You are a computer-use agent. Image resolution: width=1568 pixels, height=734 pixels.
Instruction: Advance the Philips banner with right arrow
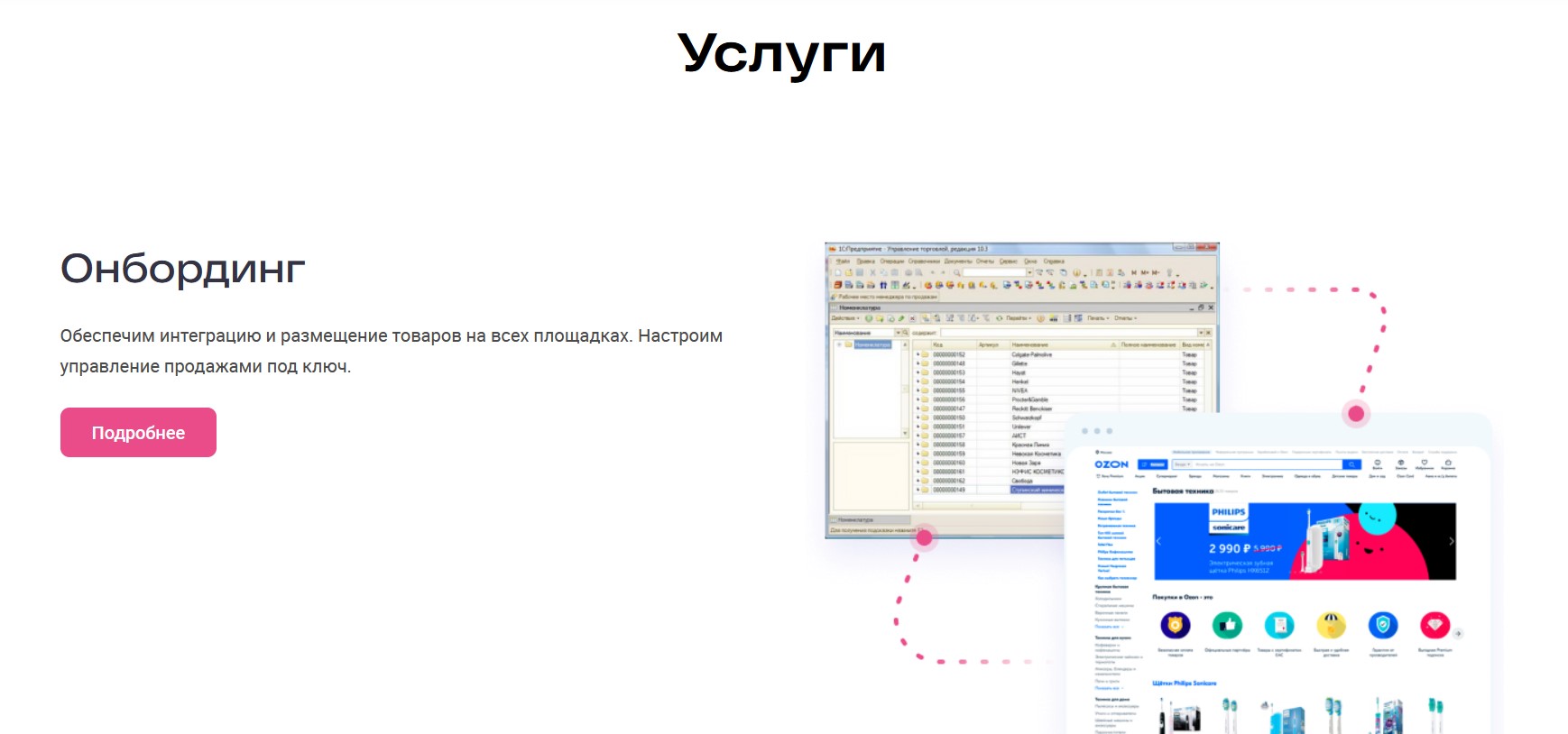(1451, 541)
